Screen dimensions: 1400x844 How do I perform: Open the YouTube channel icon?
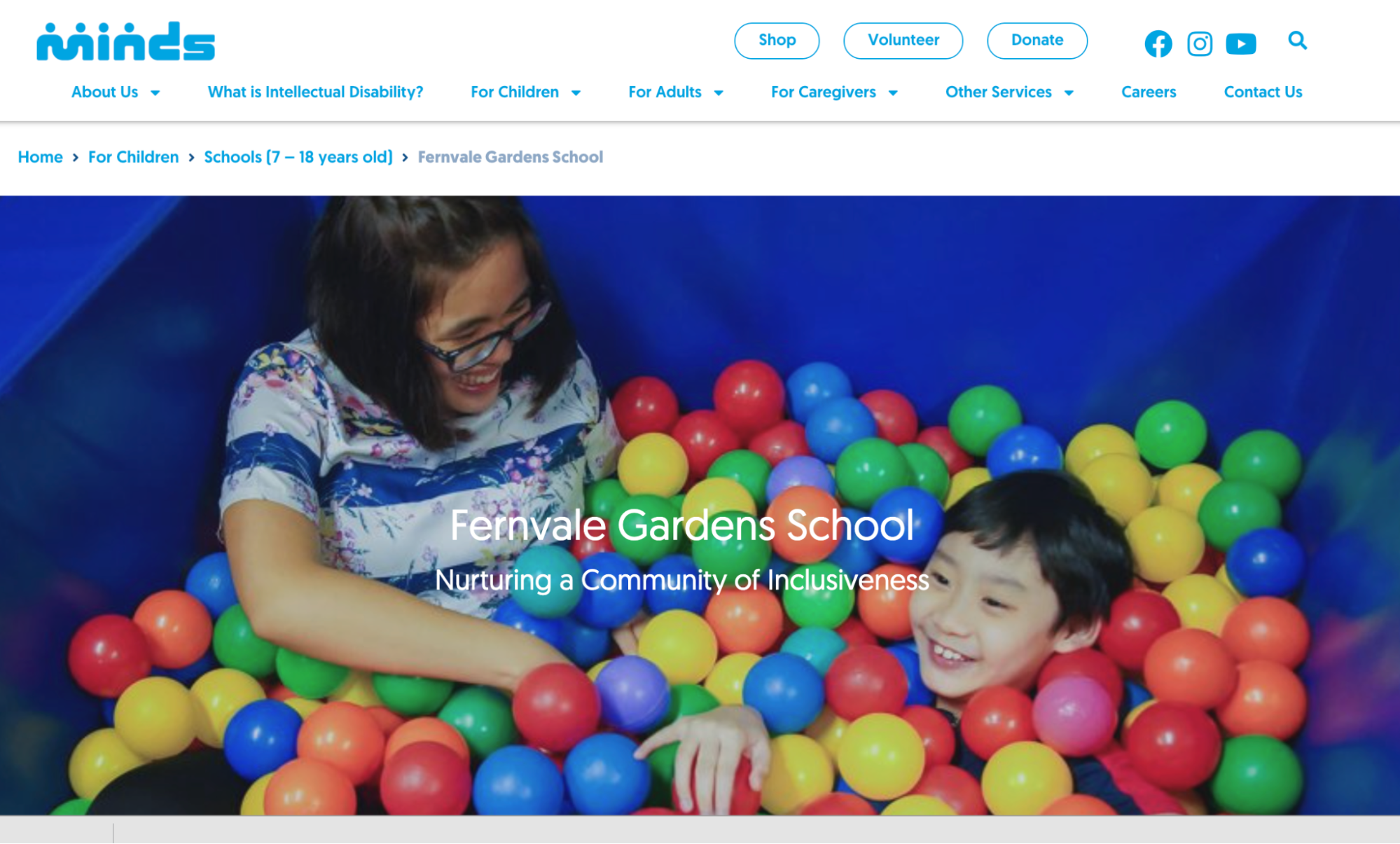click(1241, 43)
